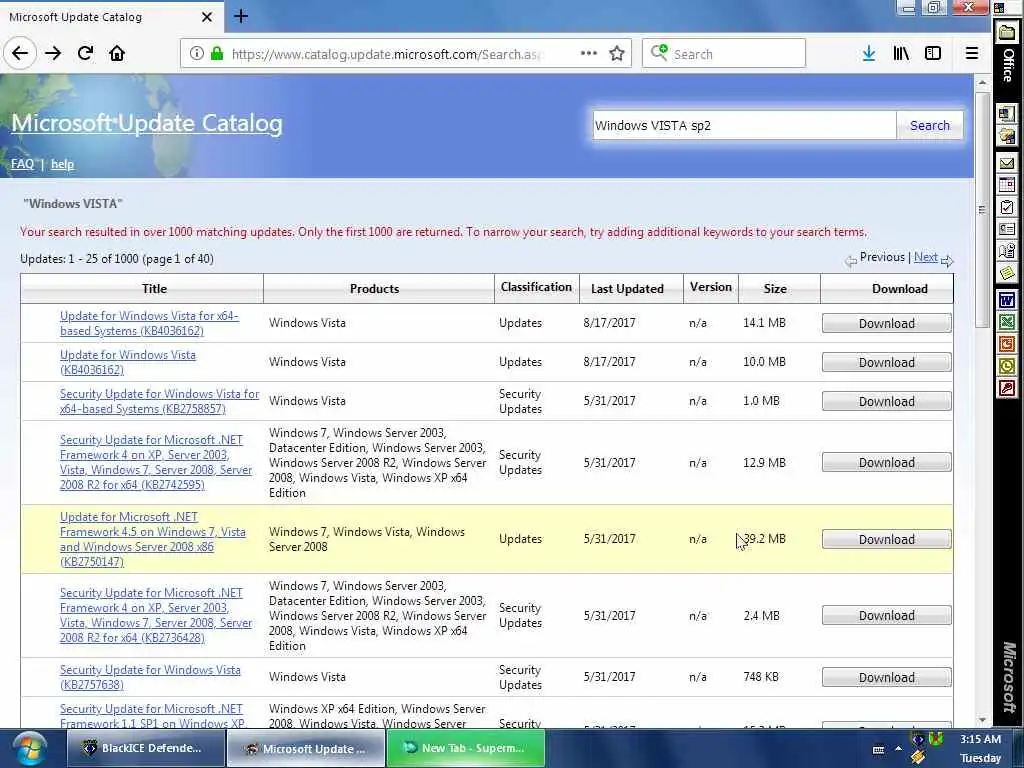Open page actions three-dot menu
This screenshot has width=1024, height=768.
(588, 54)
